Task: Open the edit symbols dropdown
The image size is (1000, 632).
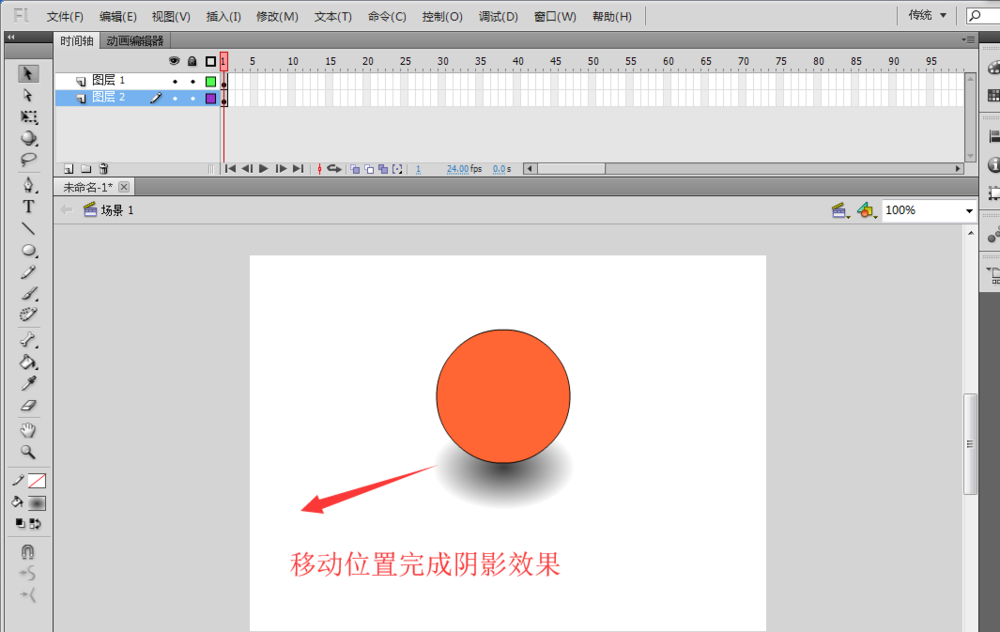Action: (x=867, y=210)
